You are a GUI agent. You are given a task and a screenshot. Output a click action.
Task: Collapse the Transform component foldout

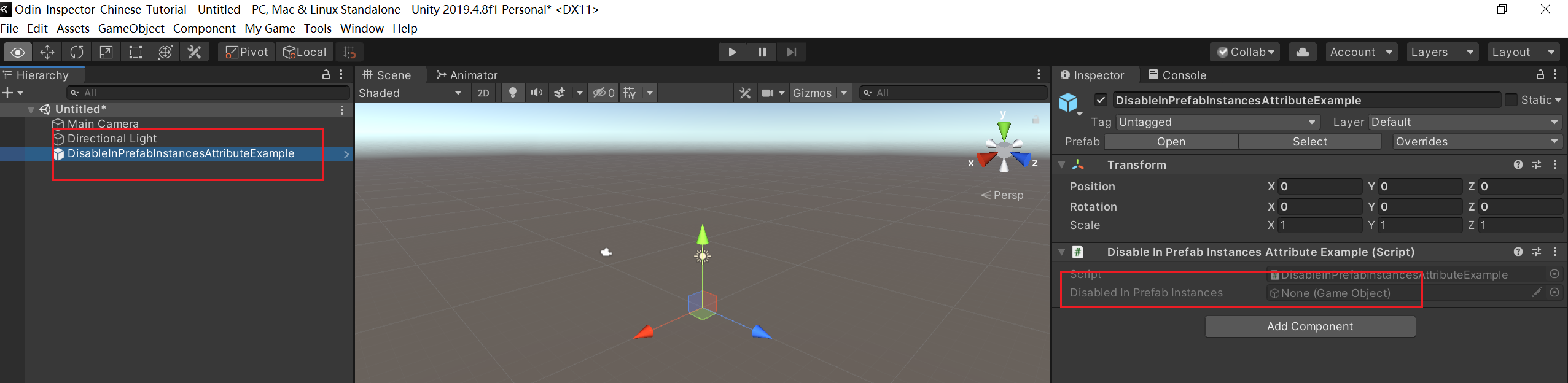1061,164
